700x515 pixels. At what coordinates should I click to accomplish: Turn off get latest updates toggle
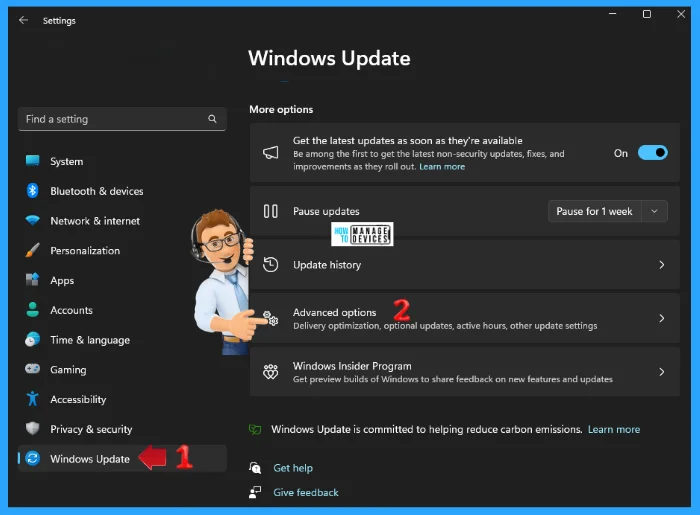point(653,153)
